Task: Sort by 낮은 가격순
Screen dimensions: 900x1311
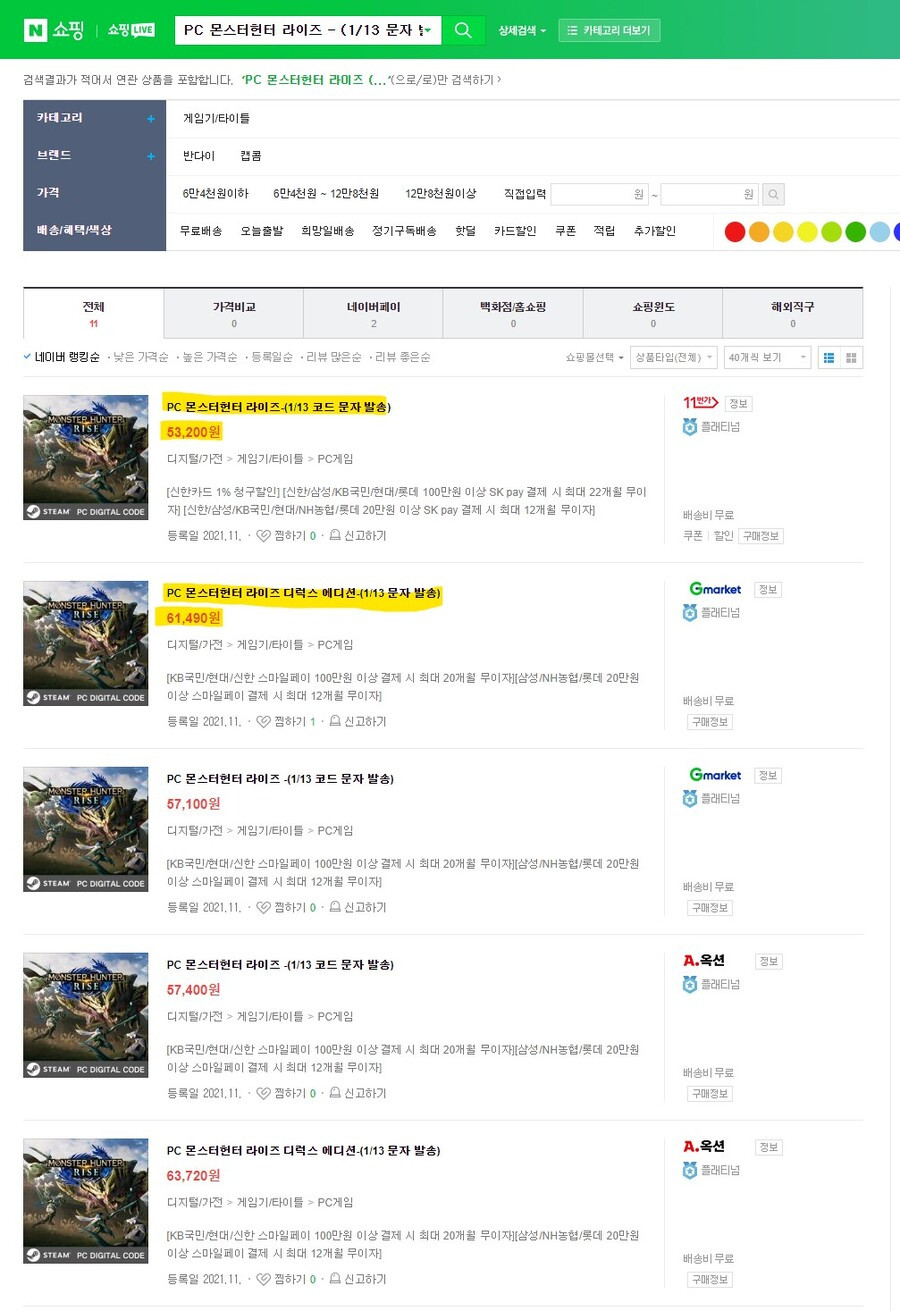Action: tap(138, 357)
